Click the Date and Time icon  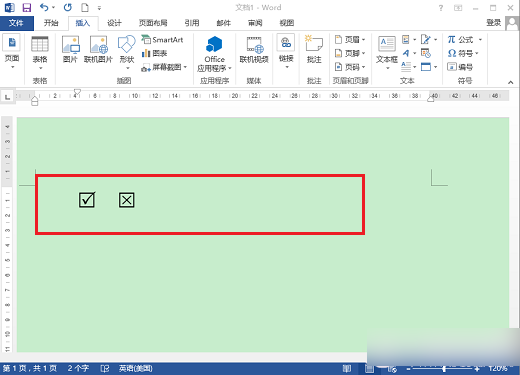(426, 53)
